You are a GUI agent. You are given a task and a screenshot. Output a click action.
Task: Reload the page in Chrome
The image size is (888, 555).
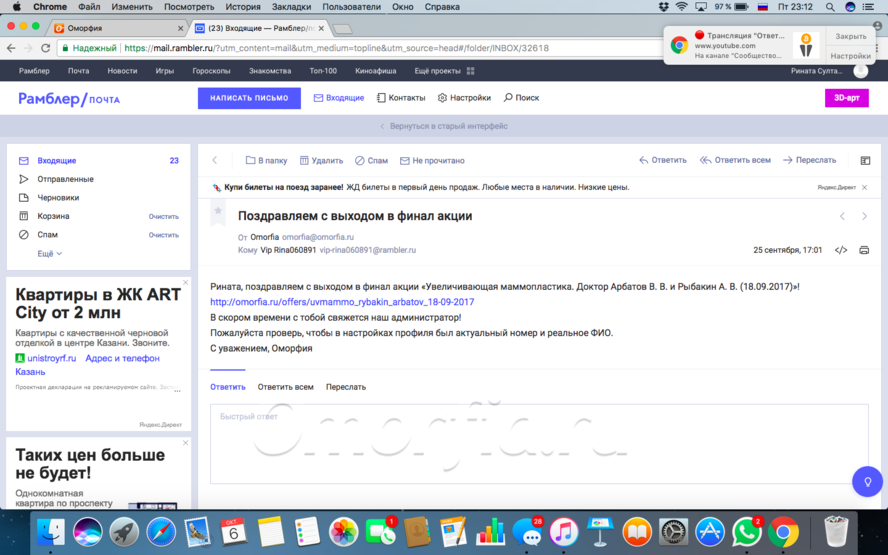click(x=46, y=48)
